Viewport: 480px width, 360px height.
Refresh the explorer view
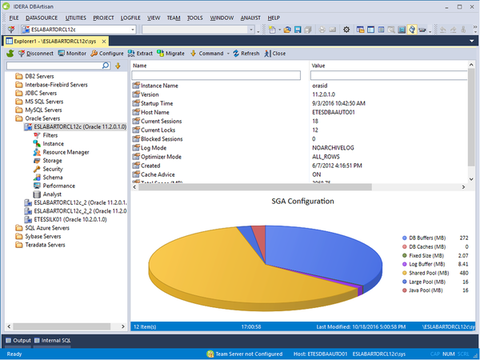point(246,53)
